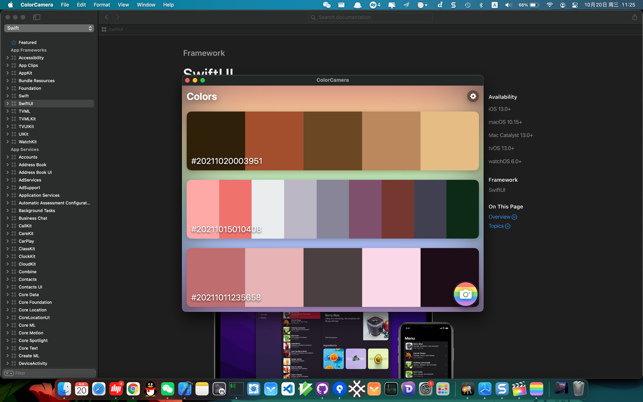Expand the Foundation tree item
This screenshot has height=402, width=643.
click(x=7, y=88)
